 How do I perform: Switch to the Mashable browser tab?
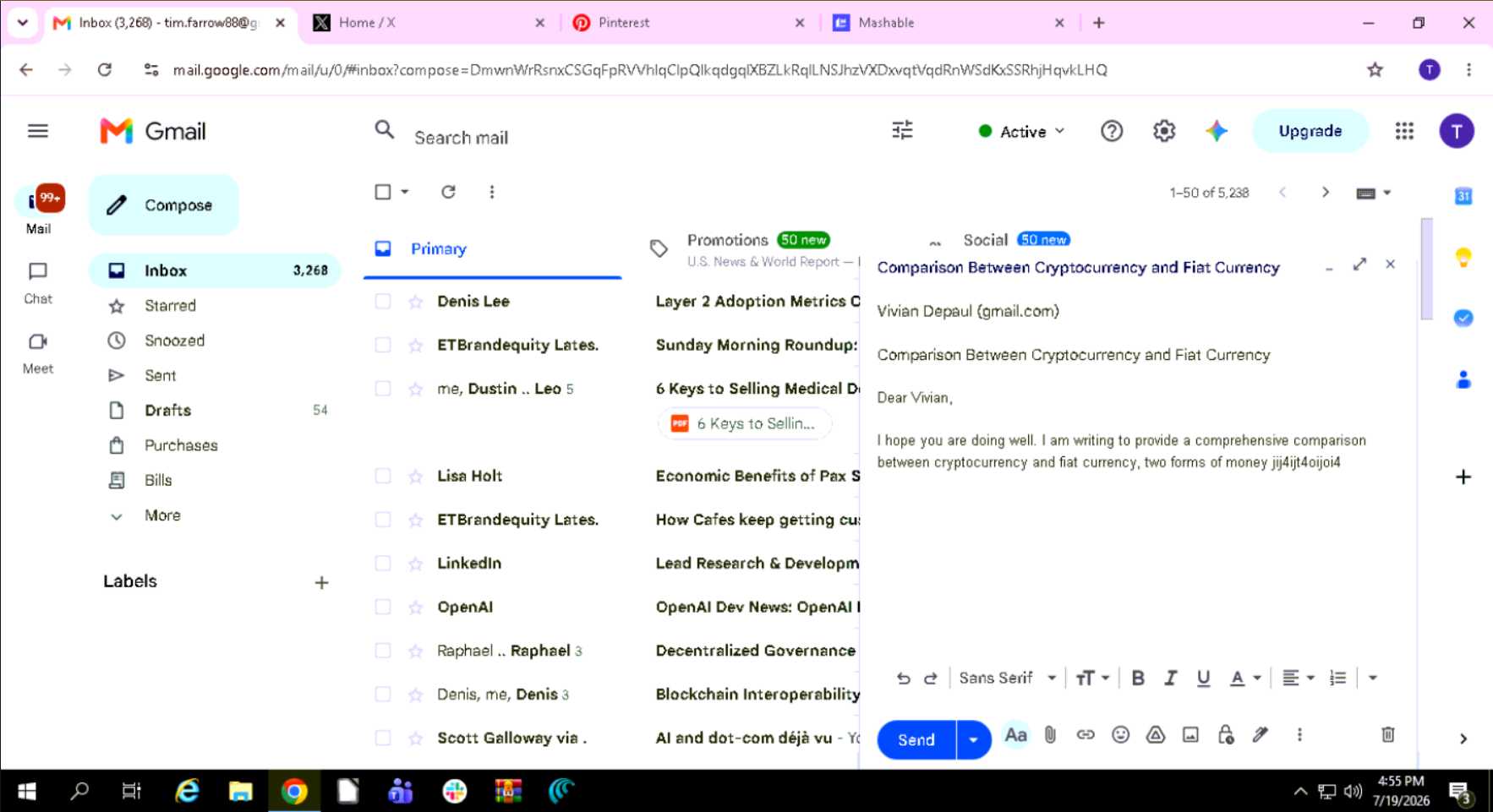pyautogui.click(x=947, y=23)
